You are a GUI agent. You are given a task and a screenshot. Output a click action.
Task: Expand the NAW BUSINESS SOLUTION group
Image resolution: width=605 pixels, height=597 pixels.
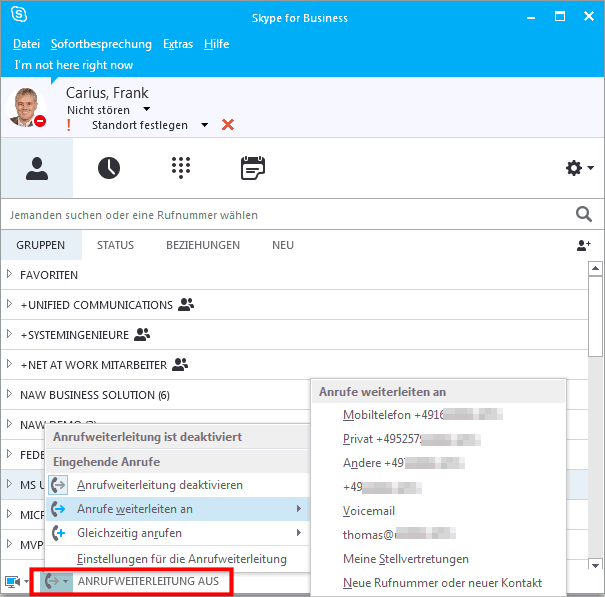click(9, 394)
